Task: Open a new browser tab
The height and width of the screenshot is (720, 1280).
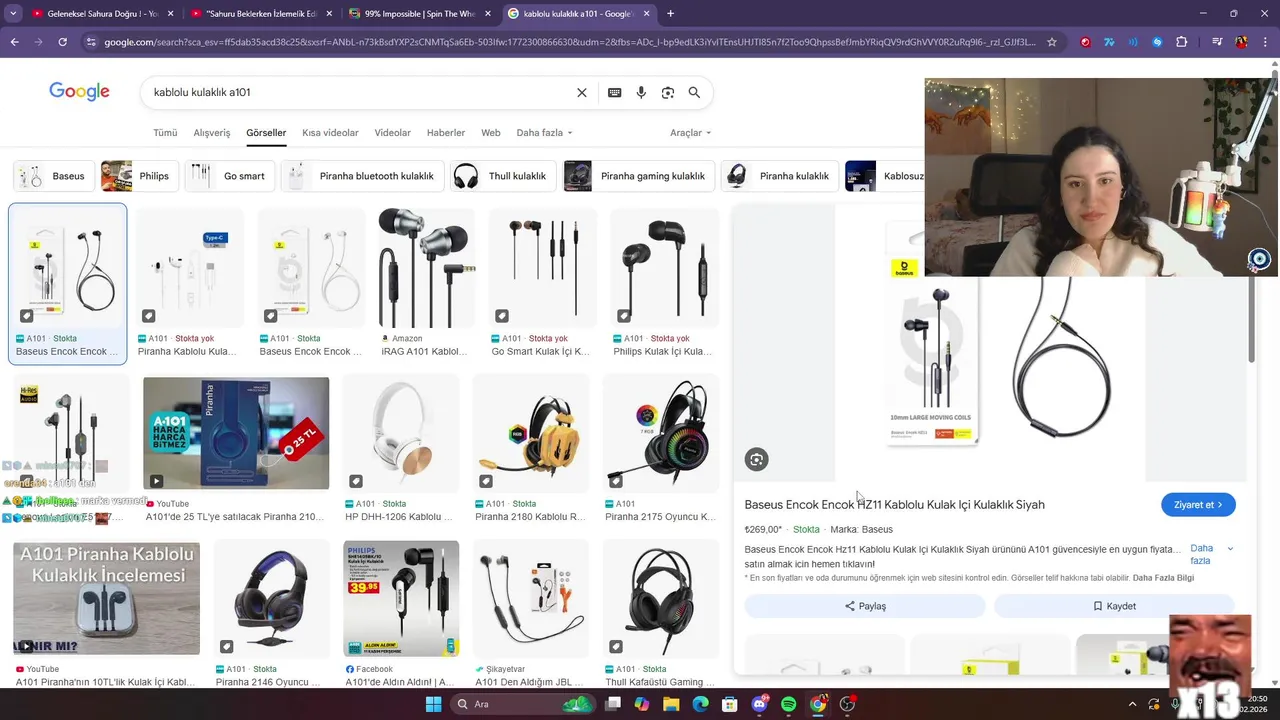Action: (x=670, y=14)
